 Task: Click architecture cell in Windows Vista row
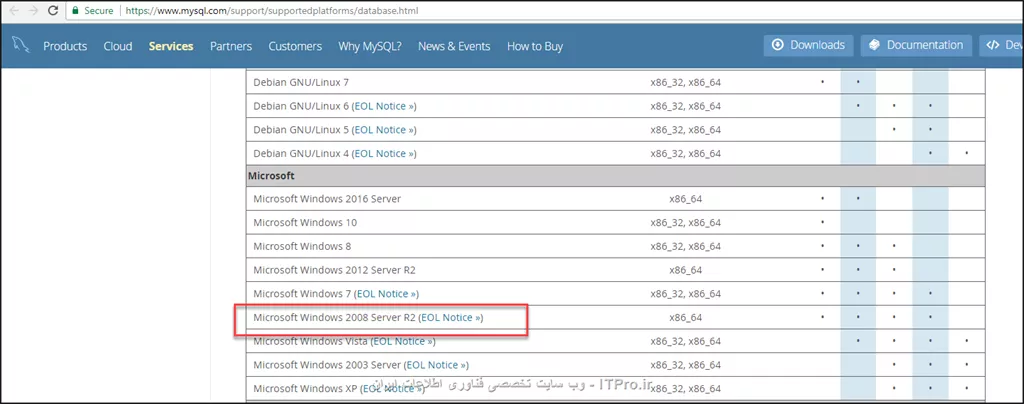(x=686, y=341)
